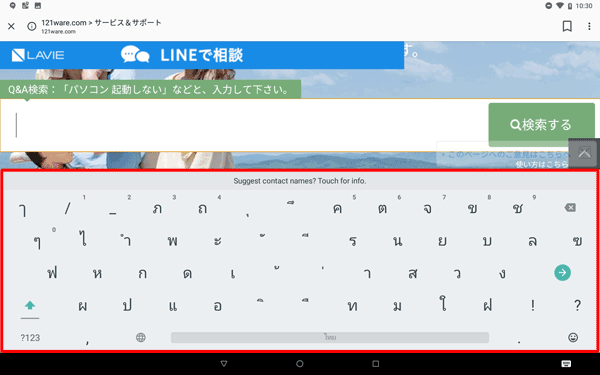Tap the slash key

click(x=67, y=208)
